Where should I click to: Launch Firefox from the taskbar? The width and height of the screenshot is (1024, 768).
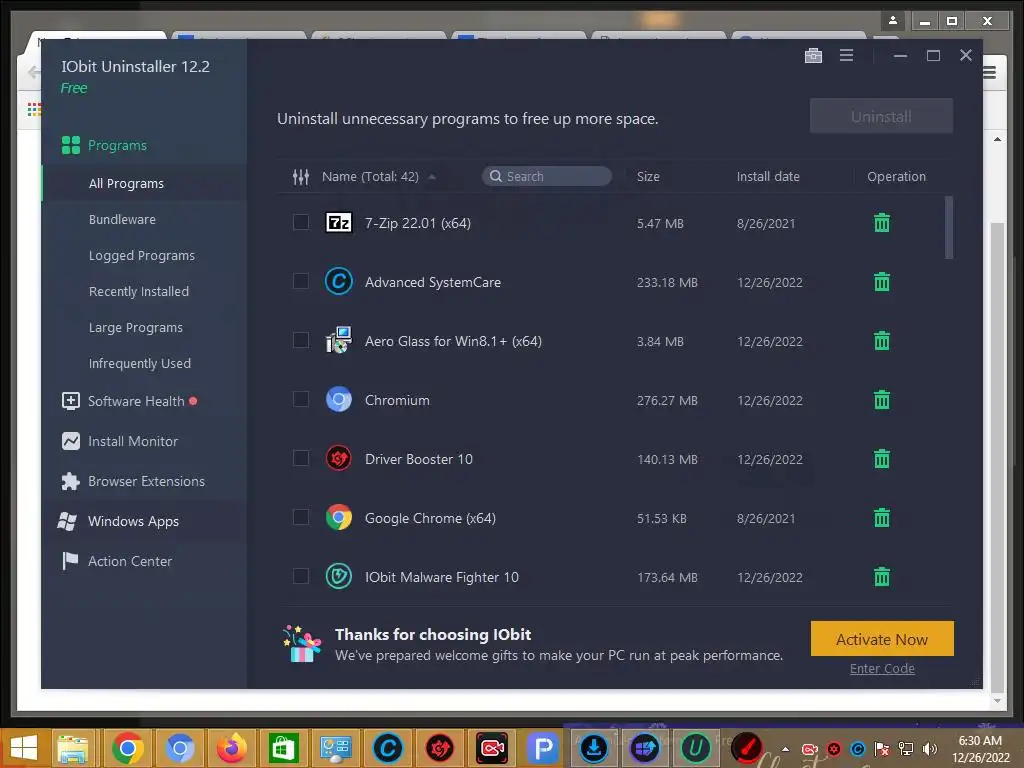click(x=231, y=748)
